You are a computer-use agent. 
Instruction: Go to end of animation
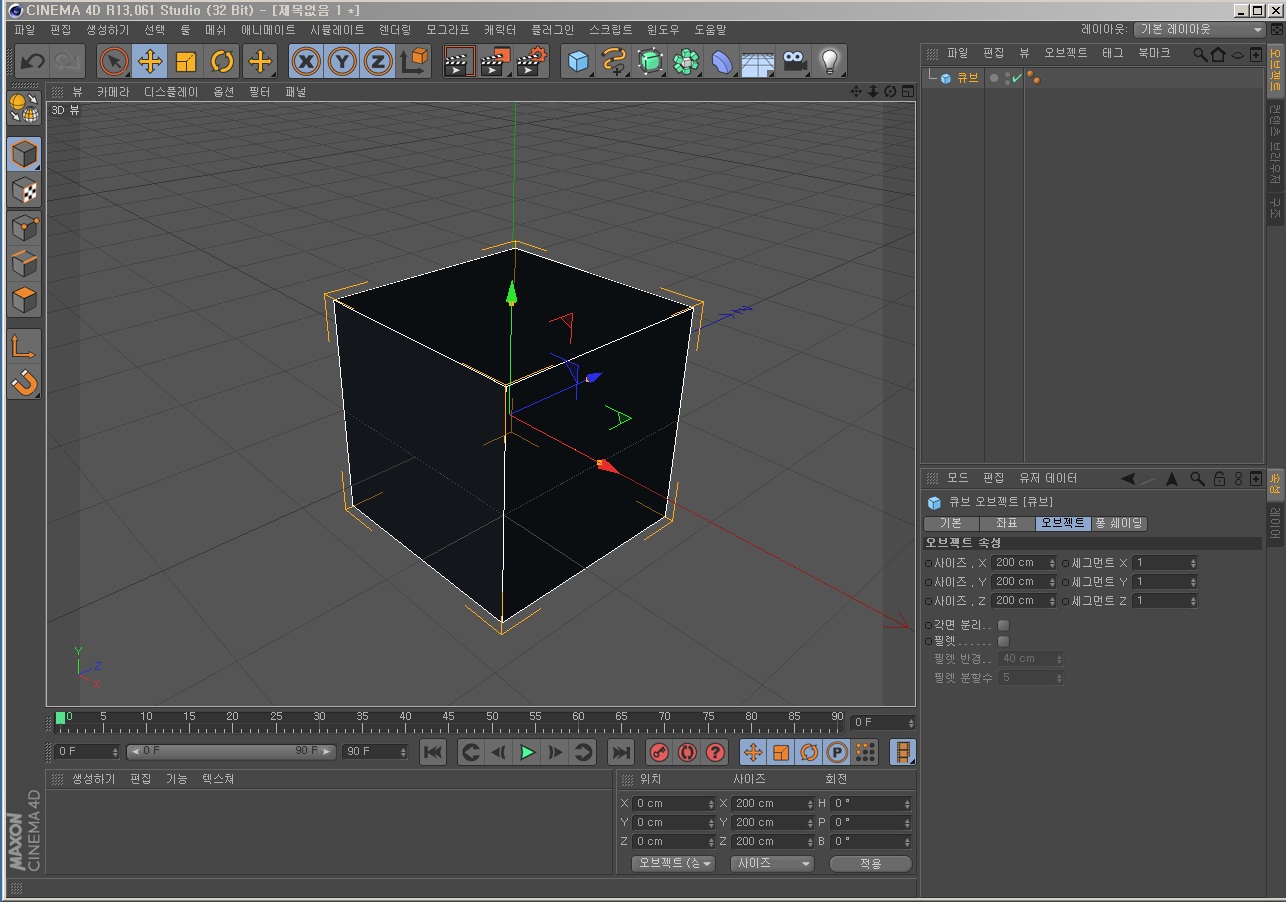[x=621, y=752]
